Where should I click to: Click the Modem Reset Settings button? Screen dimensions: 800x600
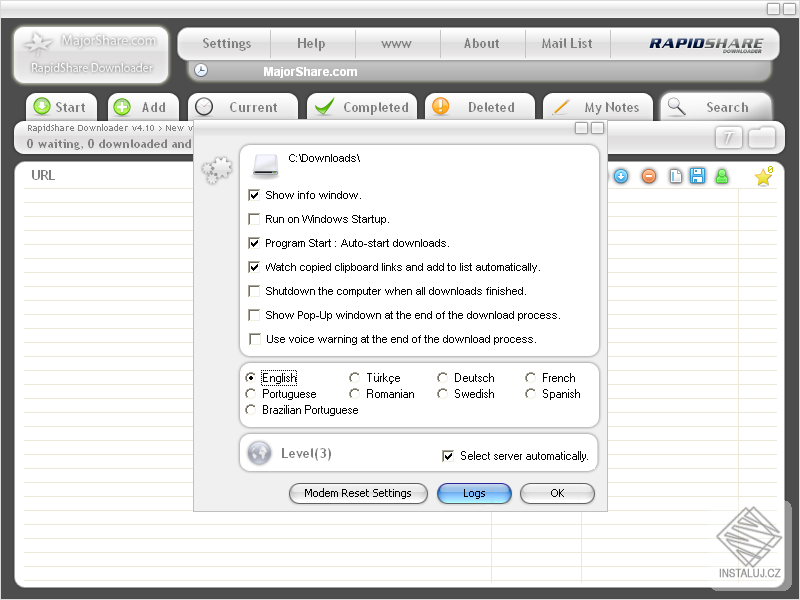tap(358, 493)
